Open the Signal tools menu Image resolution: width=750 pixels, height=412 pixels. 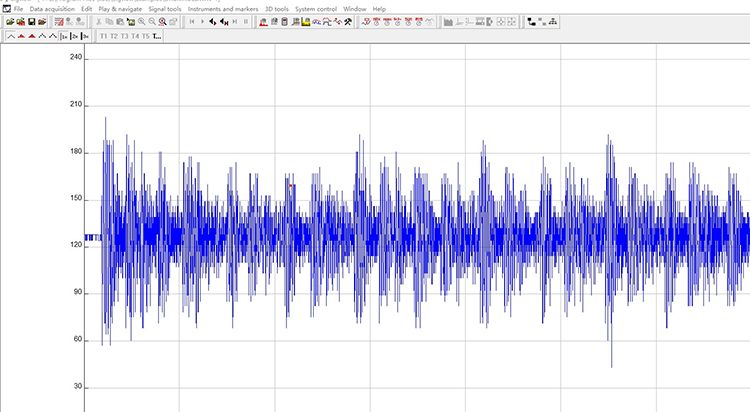165,9
